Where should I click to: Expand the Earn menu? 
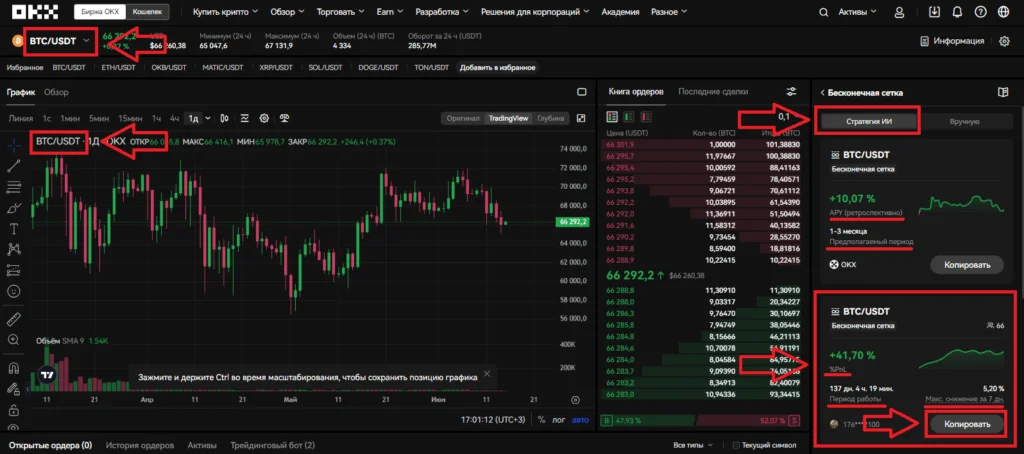tap(390, 12)
